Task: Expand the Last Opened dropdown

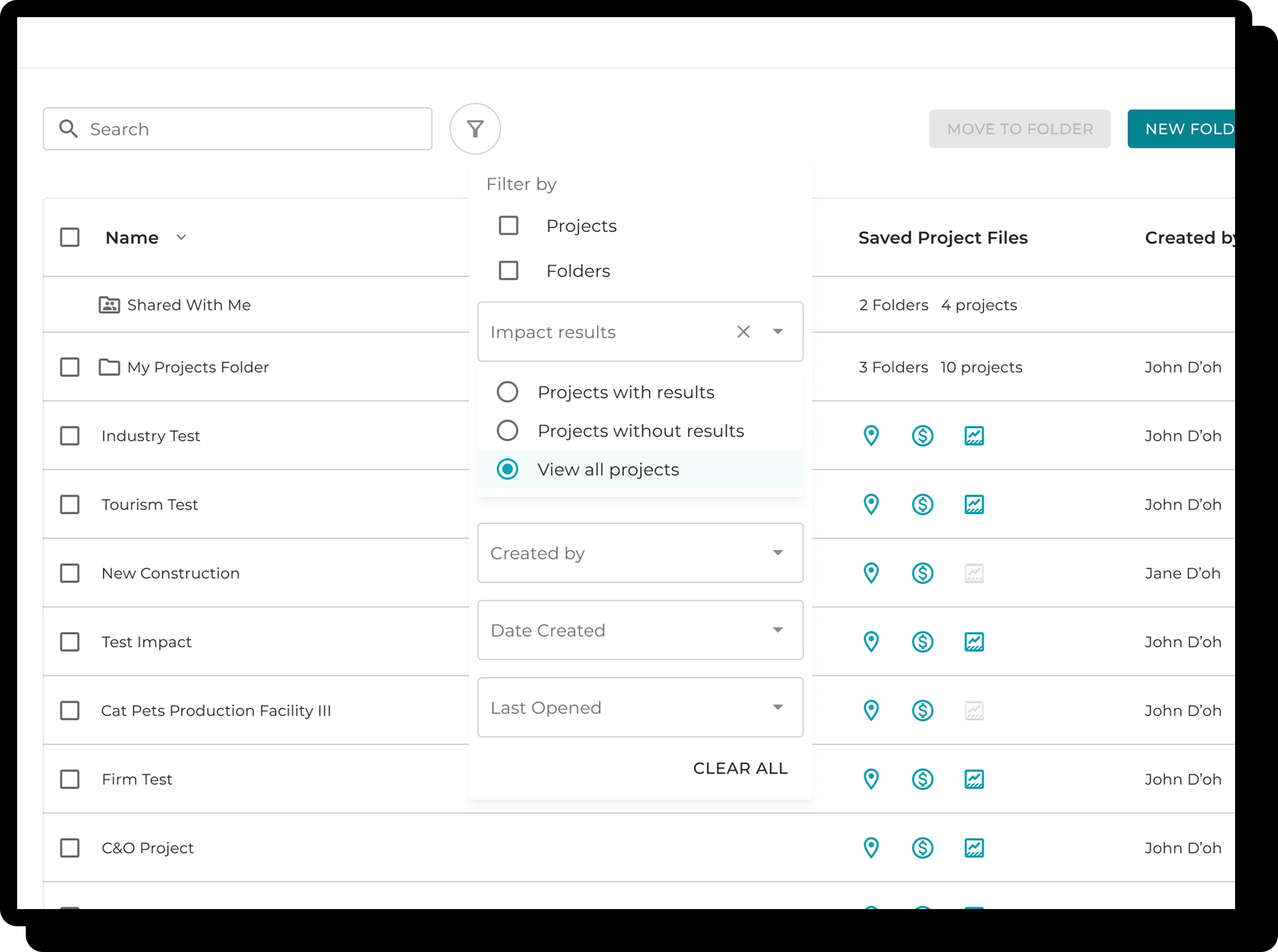Action: 640,707
